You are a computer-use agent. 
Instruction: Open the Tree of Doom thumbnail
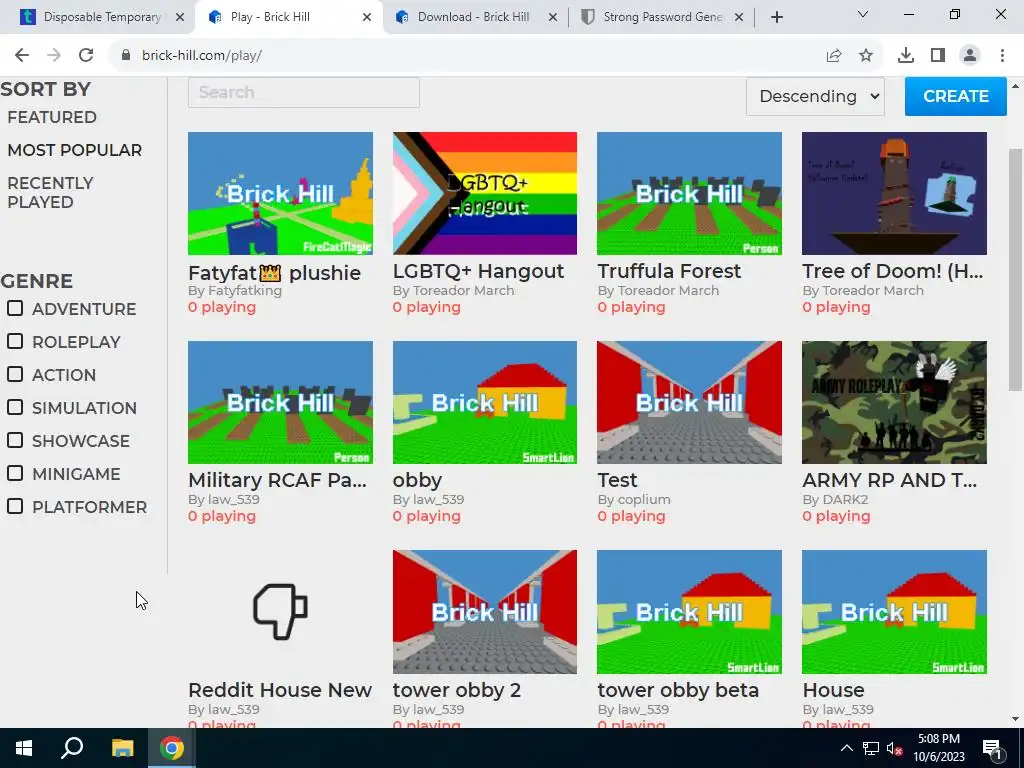coord(894,193)
